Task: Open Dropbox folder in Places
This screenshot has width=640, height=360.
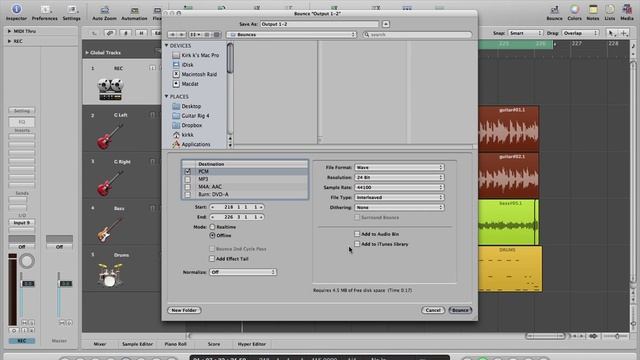Action: (187, 125)
